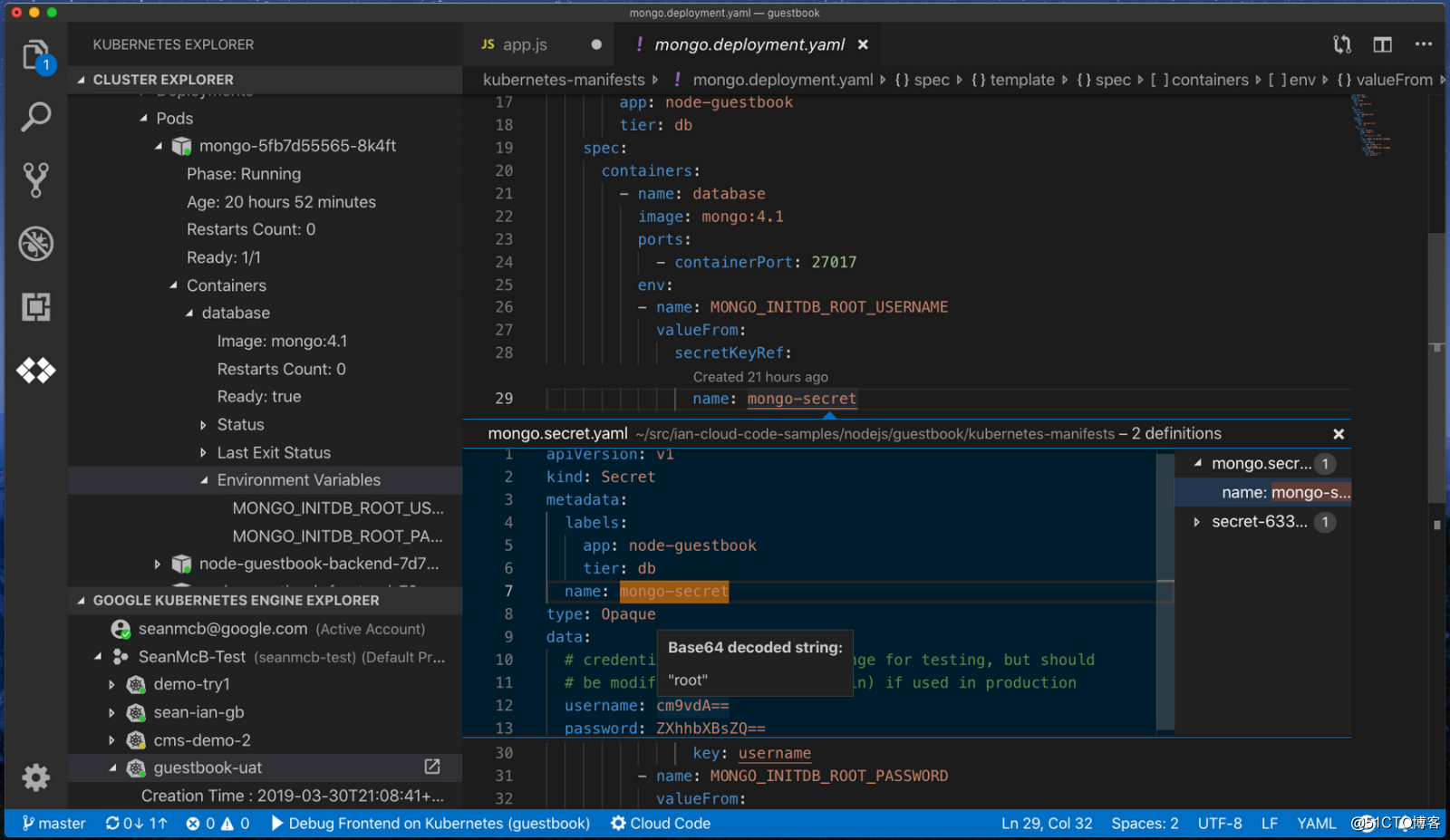Click the seanmcb@google.com account icon

pyautogui.click(x=121, y=629)
